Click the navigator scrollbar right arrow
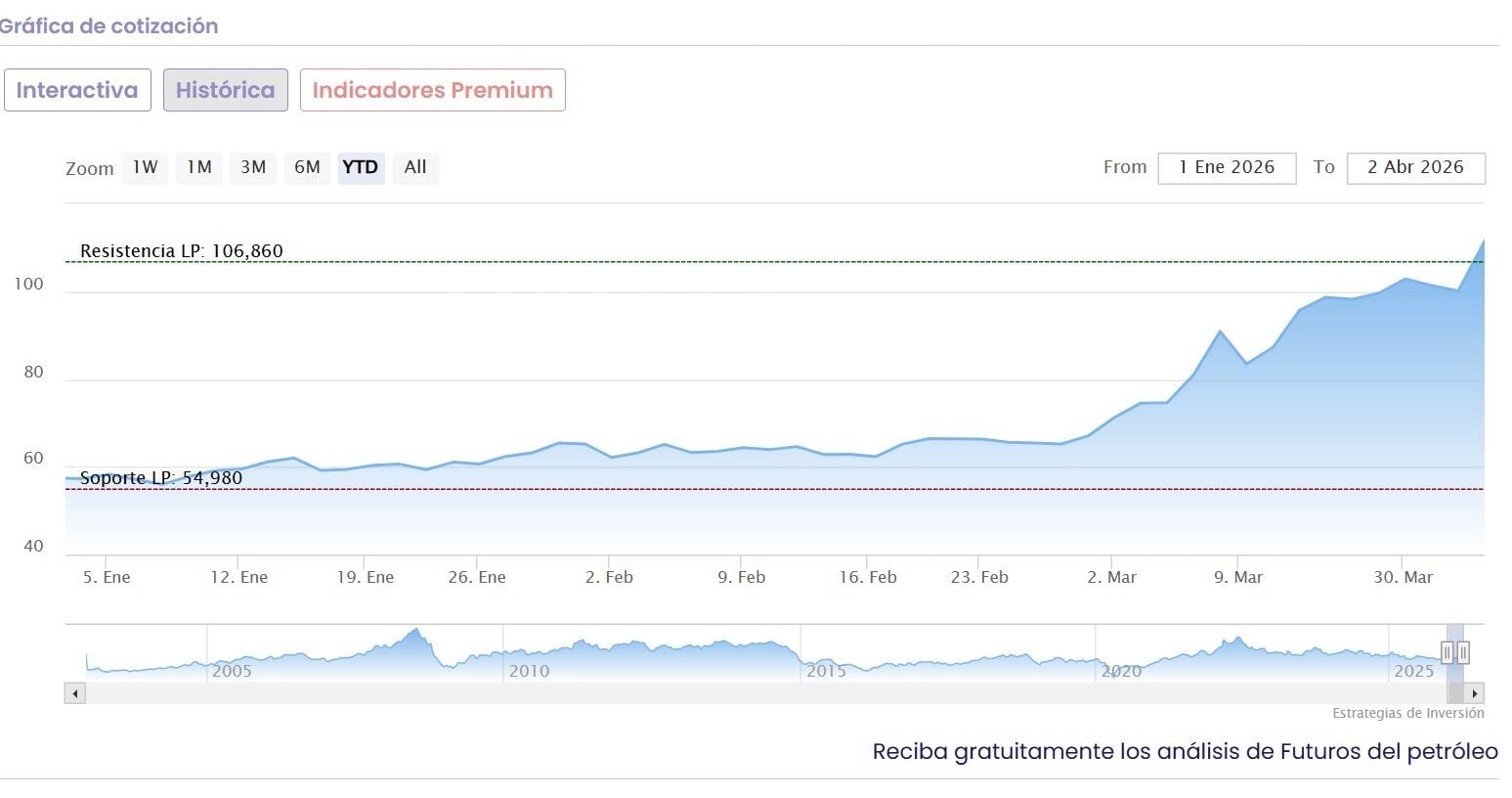 point(1475,693)
